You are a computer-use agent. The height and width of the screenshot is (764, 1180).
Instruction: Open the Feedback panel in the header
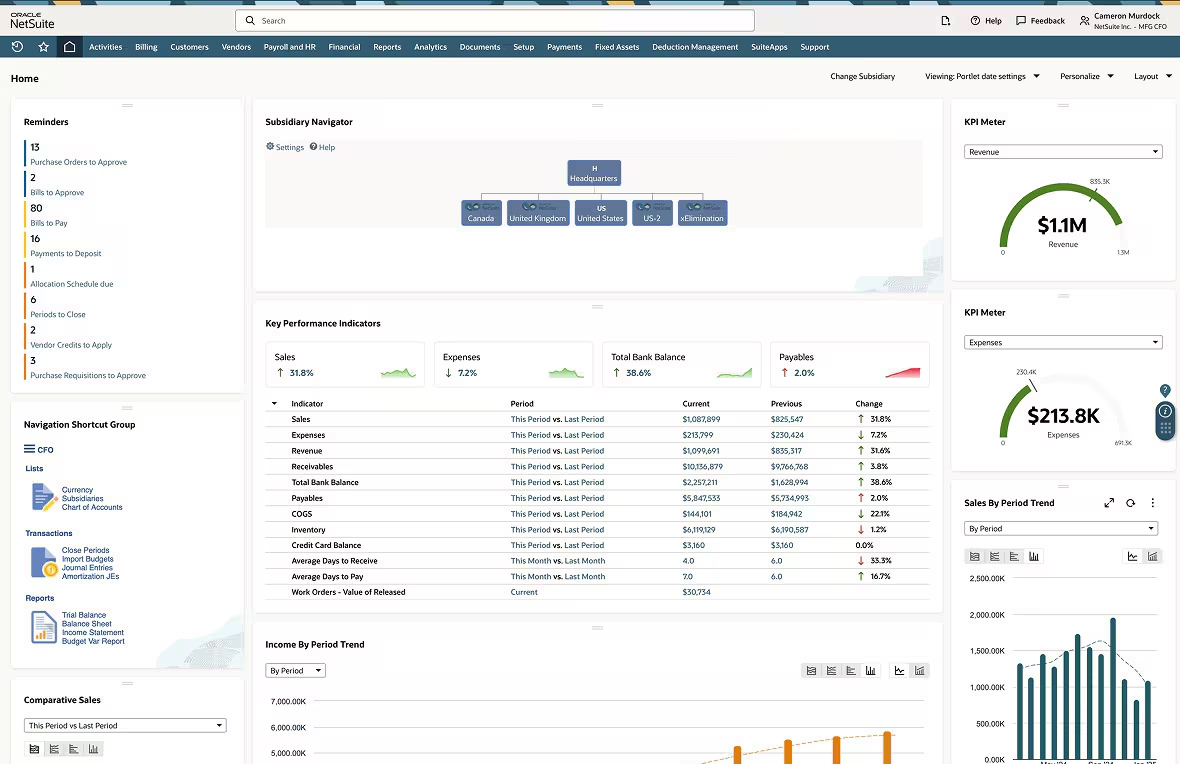[x=1040, y=20]
